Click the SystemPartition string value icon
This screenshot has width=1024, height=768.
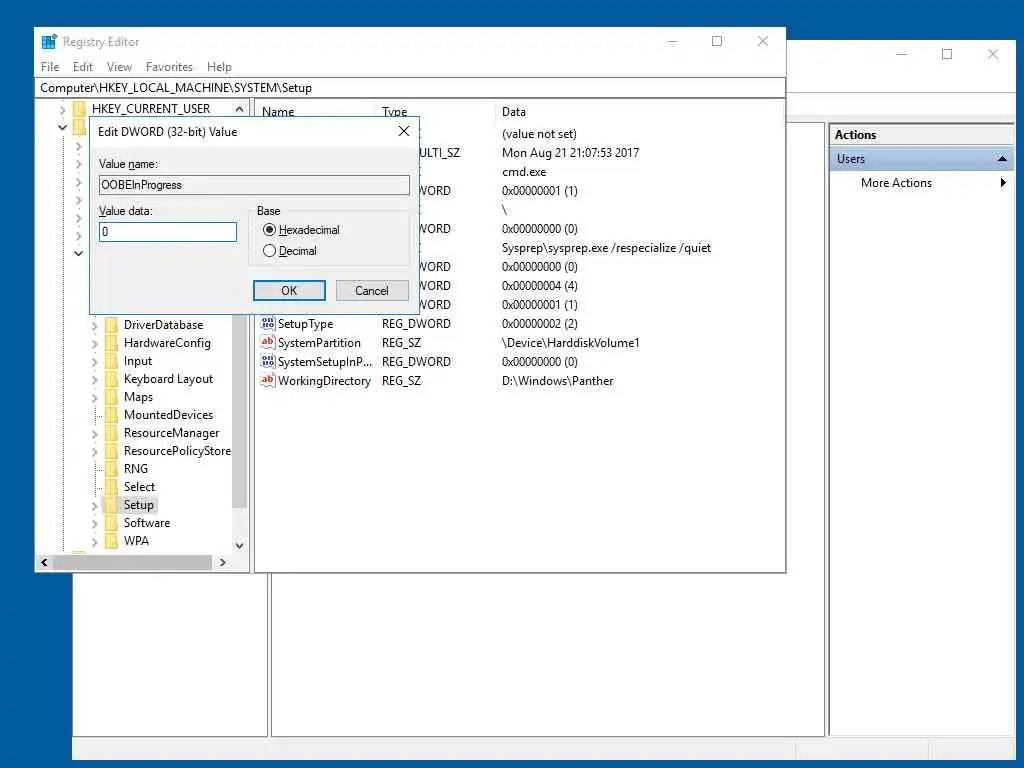pyautogui.click(x=268, y=342)
